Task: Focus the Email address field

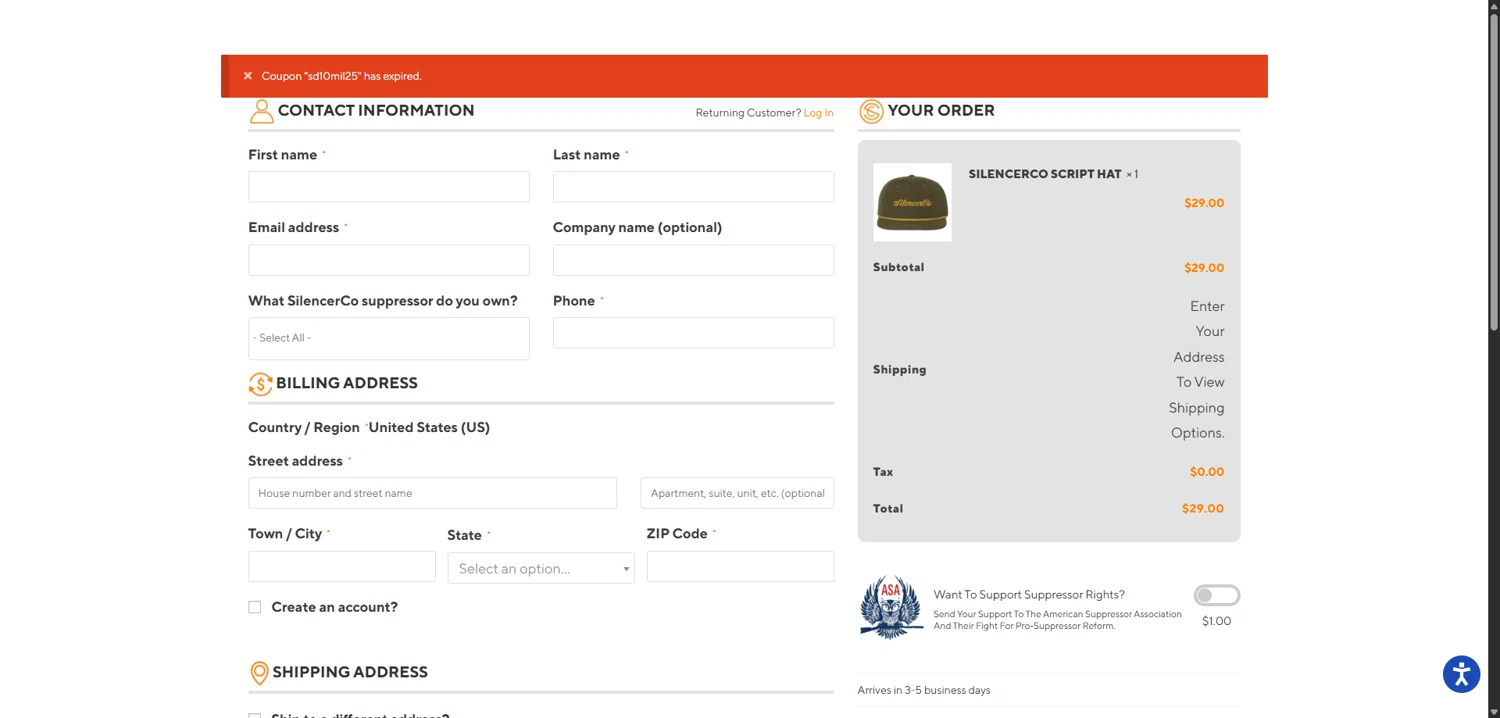Action: point(389,260)
